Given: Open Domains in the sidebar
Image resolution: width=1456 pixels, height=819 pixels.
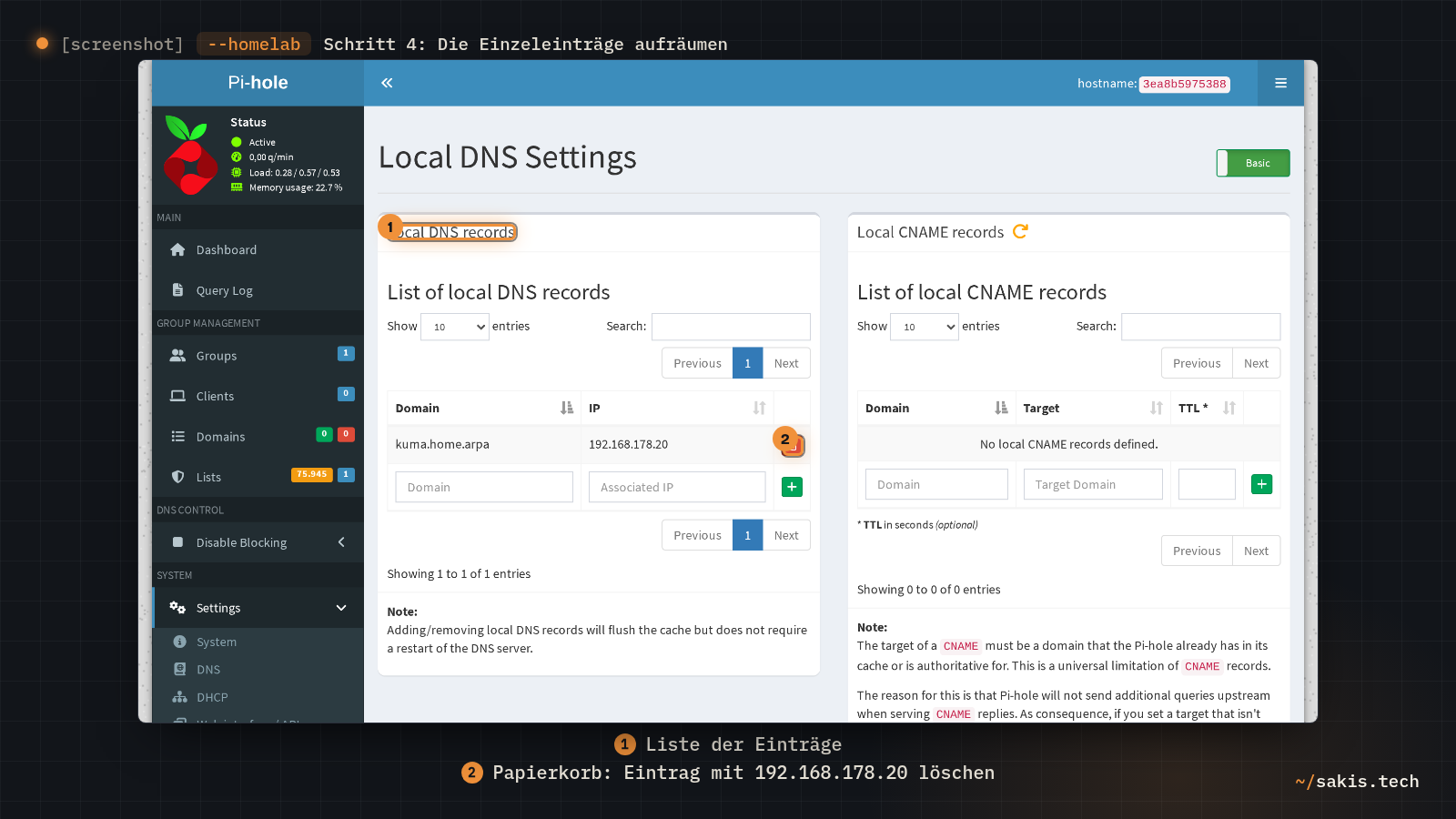Looking at the screenshot, I should point(258,437).
